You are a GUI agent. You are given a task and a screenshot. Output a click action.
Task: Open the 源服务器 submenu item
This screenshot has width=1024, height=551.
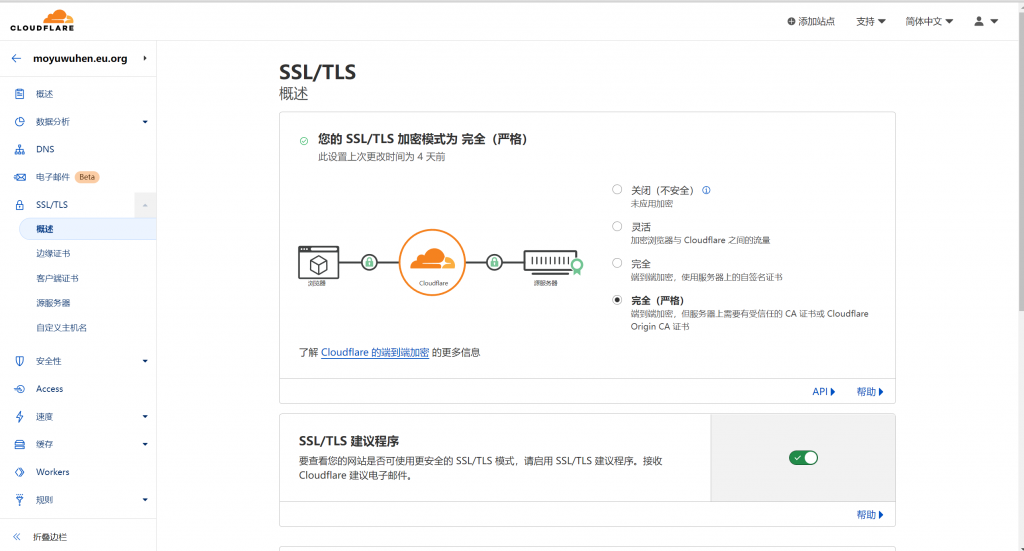[53, 303]
